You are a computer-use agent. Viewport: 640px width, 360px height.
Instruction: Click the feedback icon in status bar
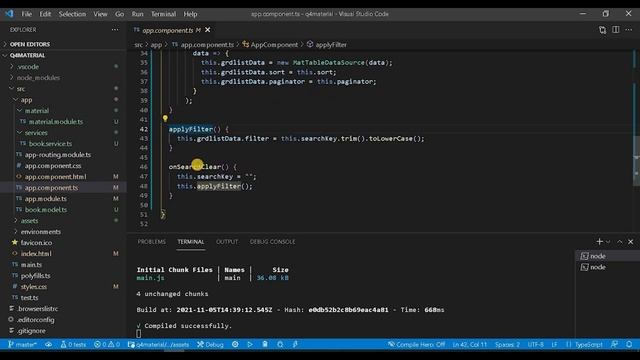pos(614,344)
